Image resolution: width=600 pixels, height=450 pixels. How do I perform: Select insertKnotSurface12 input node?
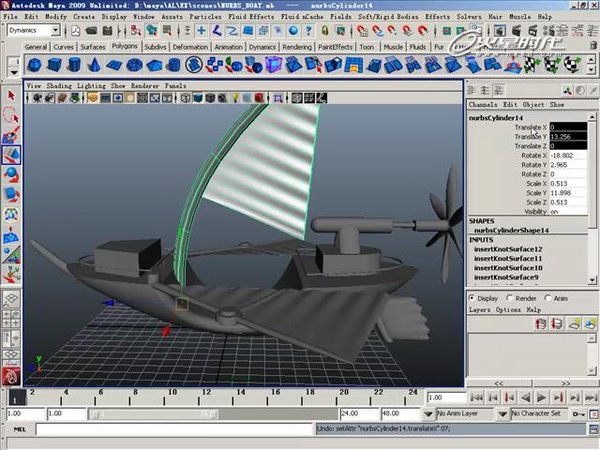[x=507, y=248]
